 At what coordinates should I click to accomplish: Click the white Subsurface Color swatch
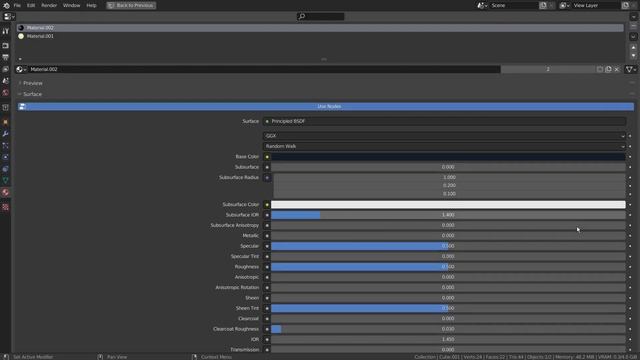click(448, 204)
